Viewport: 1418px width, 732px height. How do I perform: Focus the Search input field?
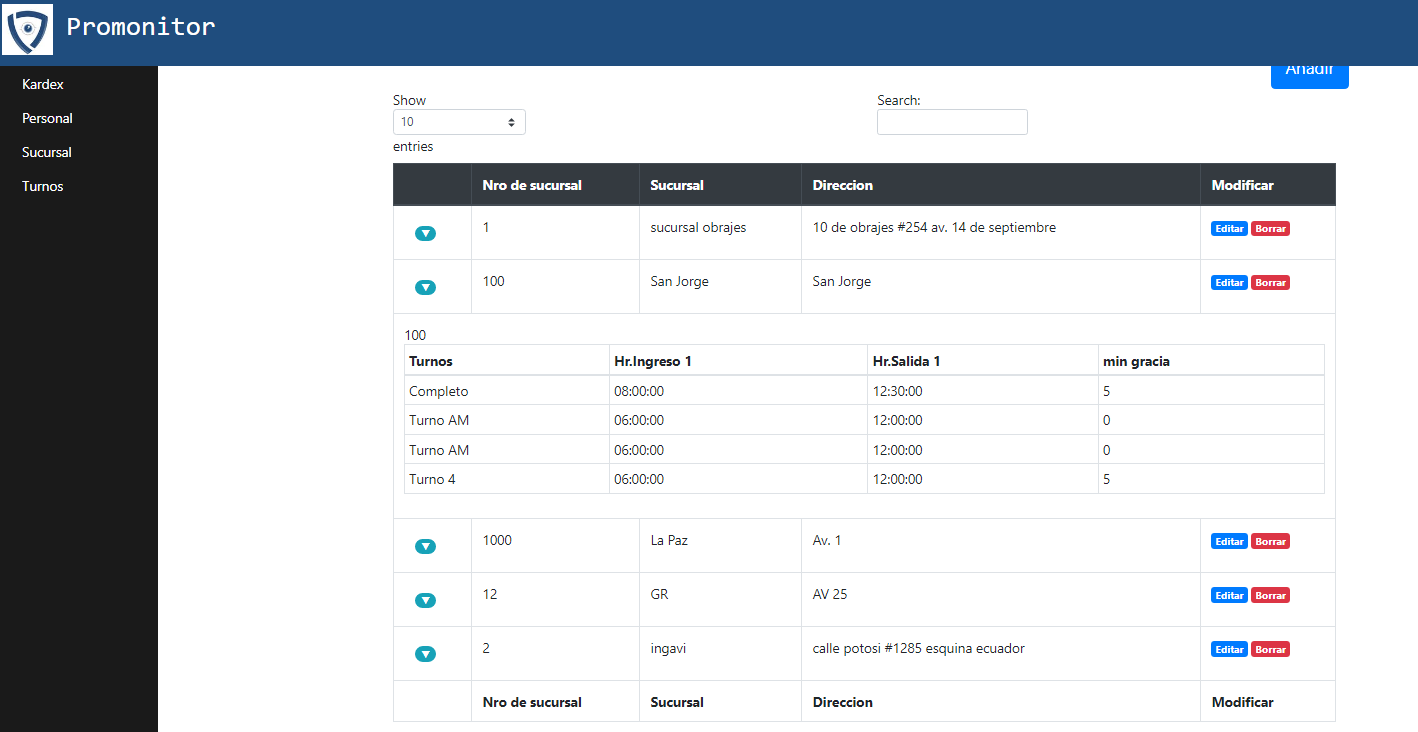click(x=952, y=122)
